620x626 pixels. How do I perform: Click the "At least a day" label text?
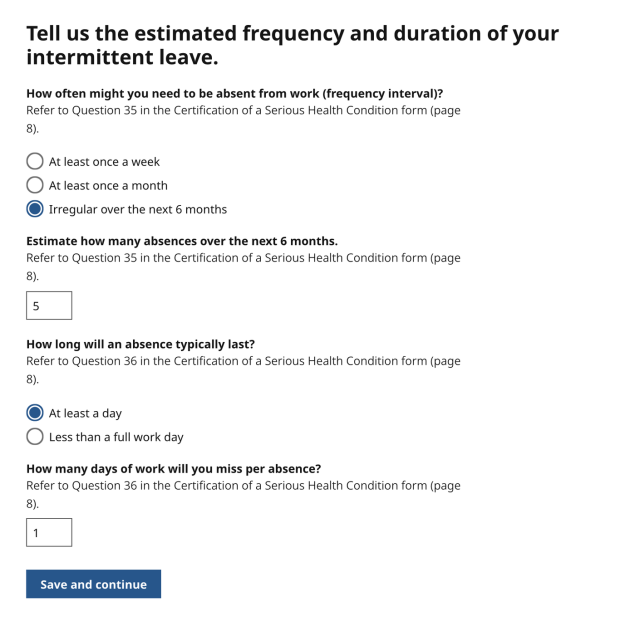coord(85,413)
